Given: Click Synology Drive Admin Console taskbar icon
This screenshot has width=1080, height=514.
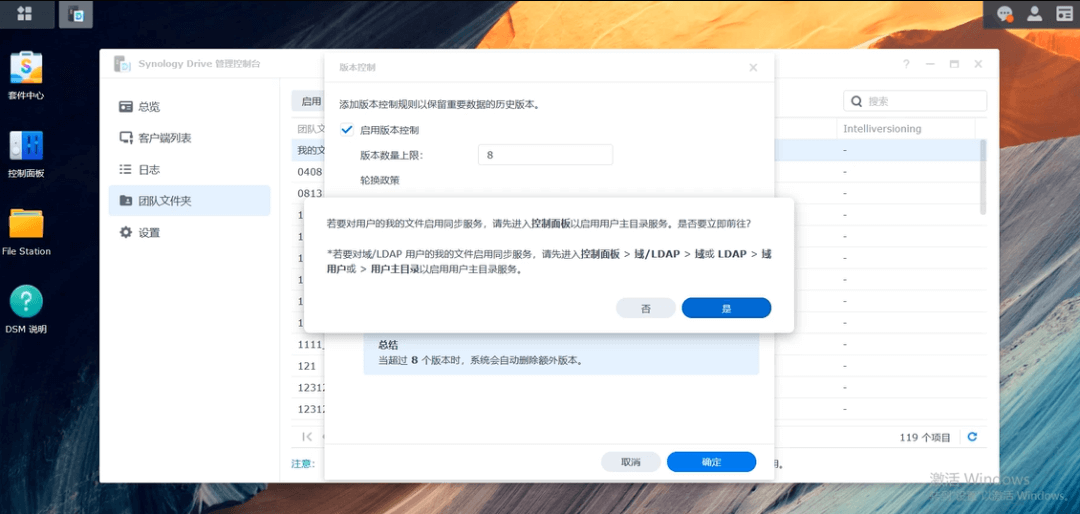Looking at the screenshot, I should (76, 14).
